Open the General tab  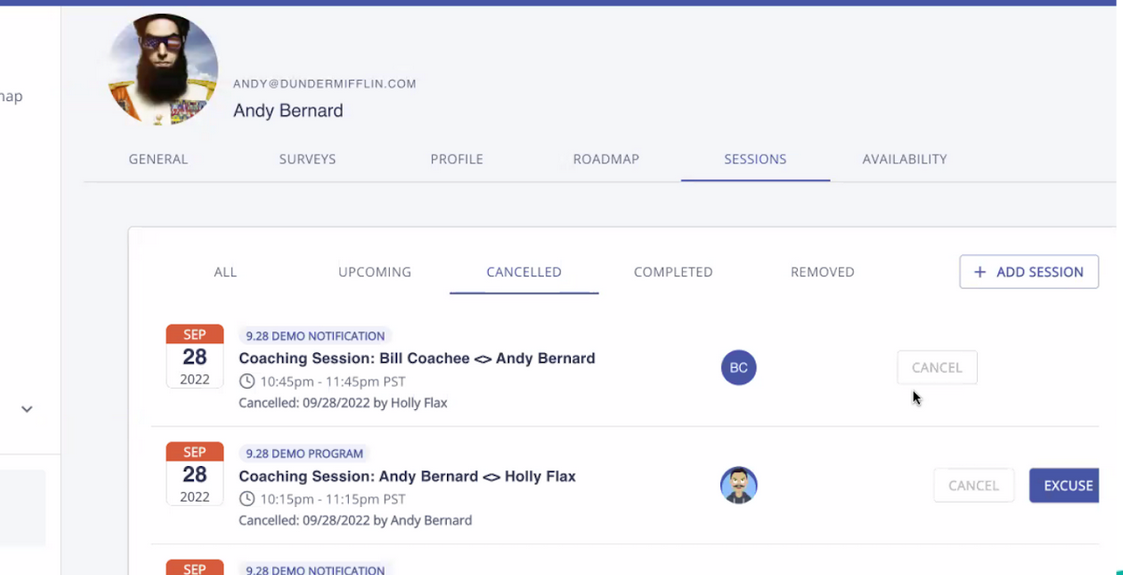(x=158, y=159)
